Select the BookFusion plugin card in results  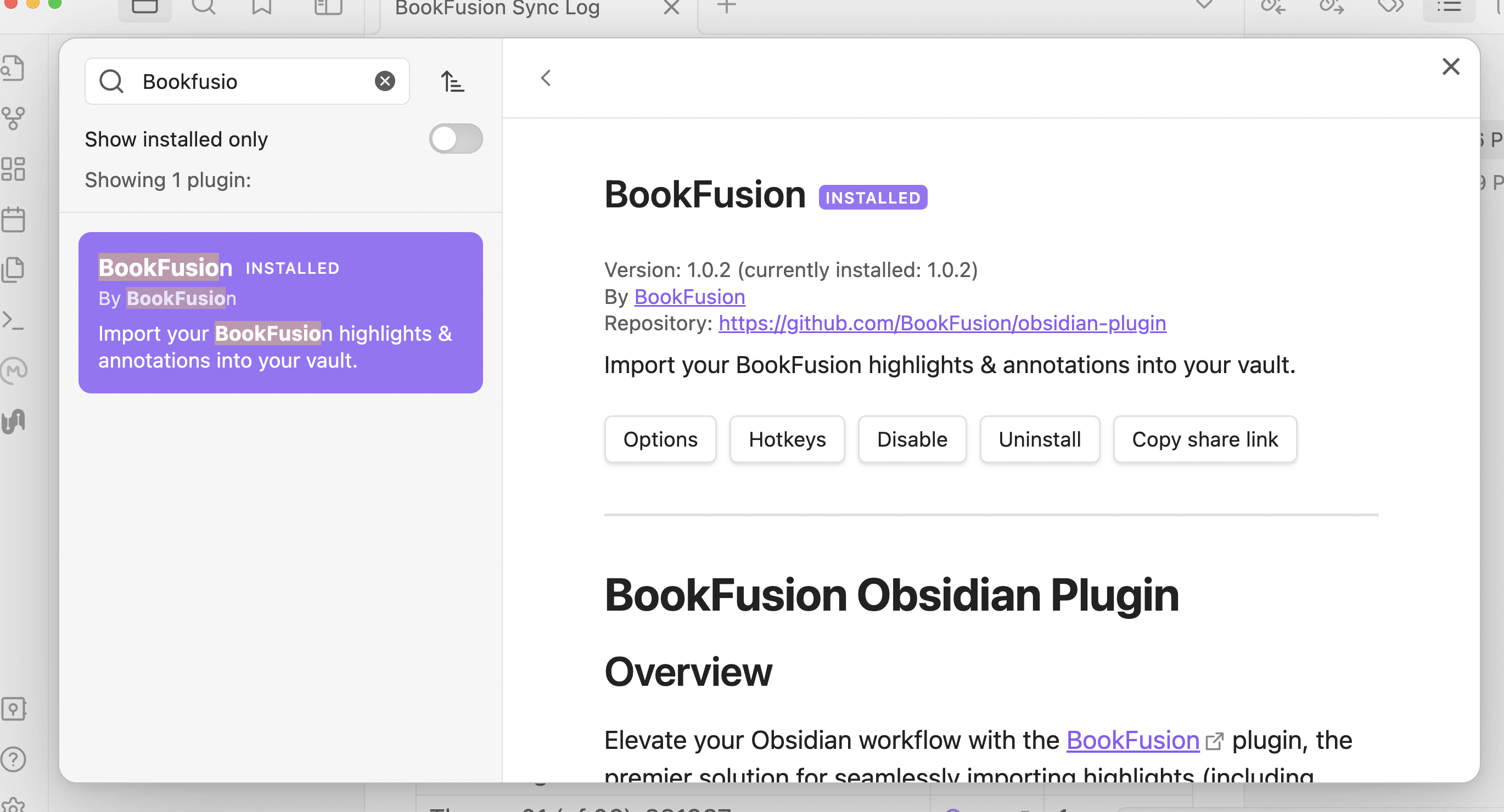281,313
